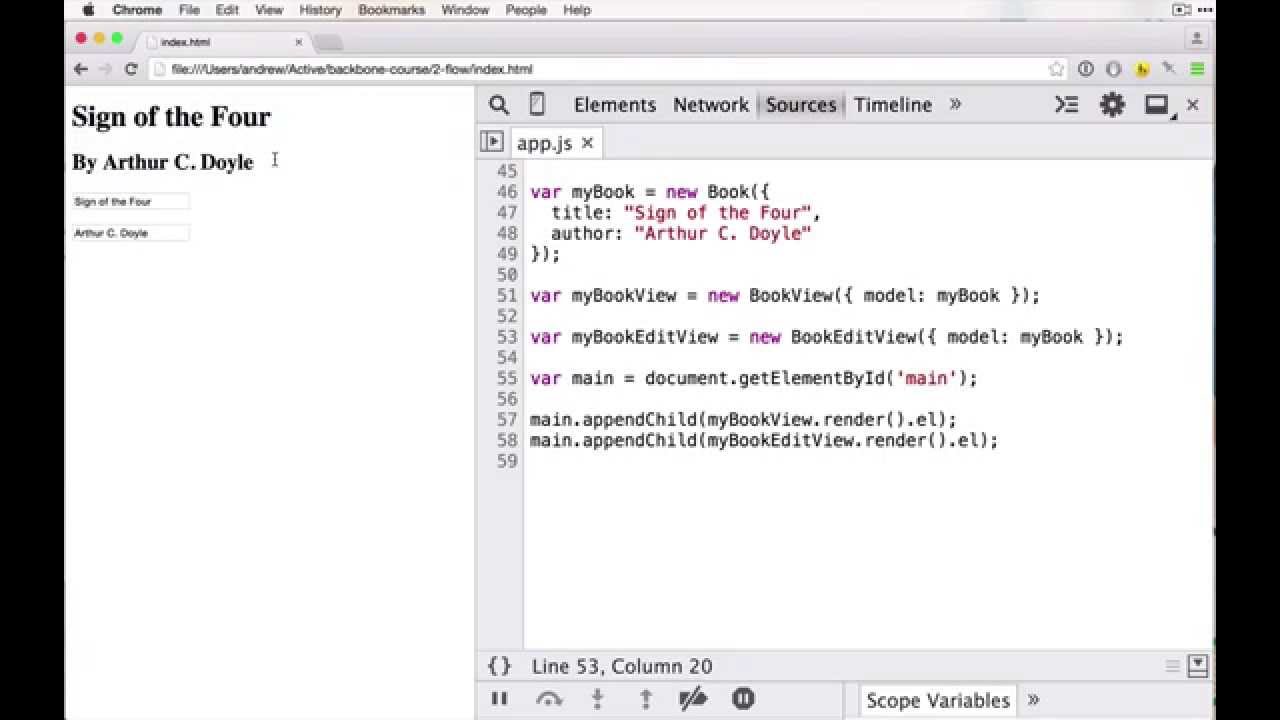The width and height of the screenshot is (1280, 720).
Task: Open the Edit menu
Action: [227, 10]
